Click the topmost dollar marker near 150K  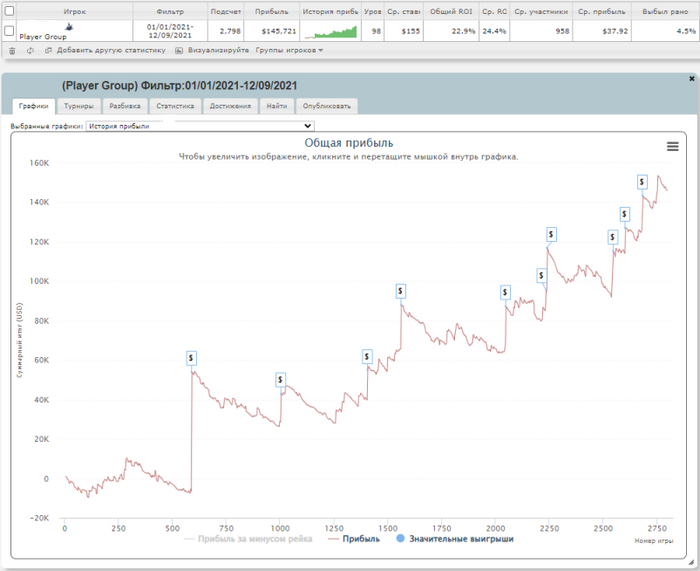(642, 182)
